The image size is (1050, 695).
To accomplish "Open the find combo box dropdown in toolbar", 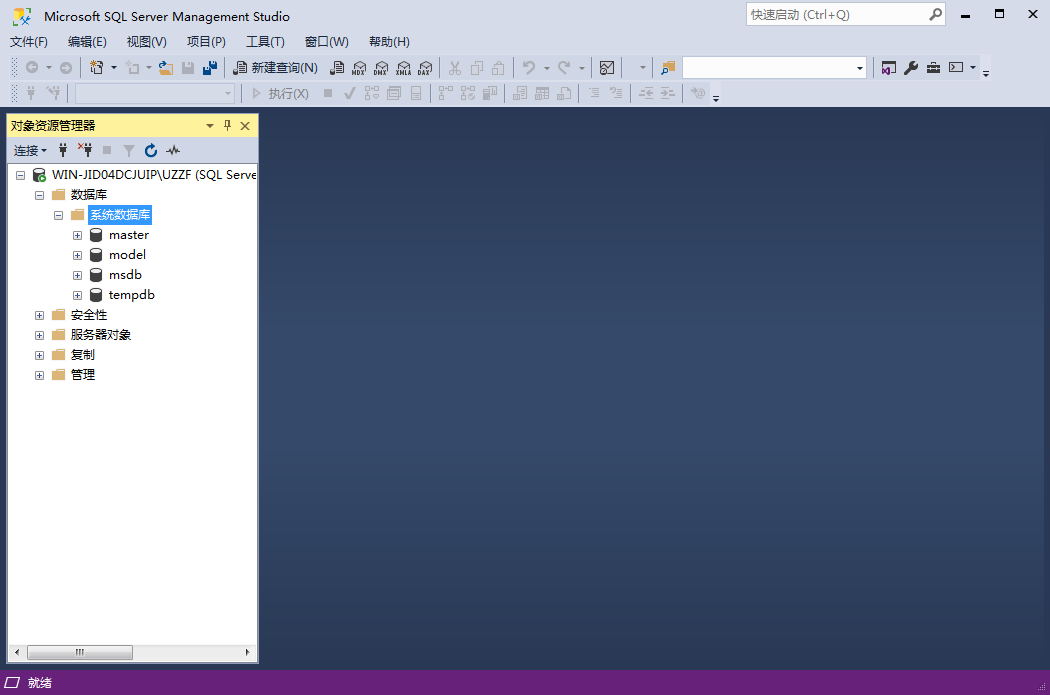I will (860, 68).
